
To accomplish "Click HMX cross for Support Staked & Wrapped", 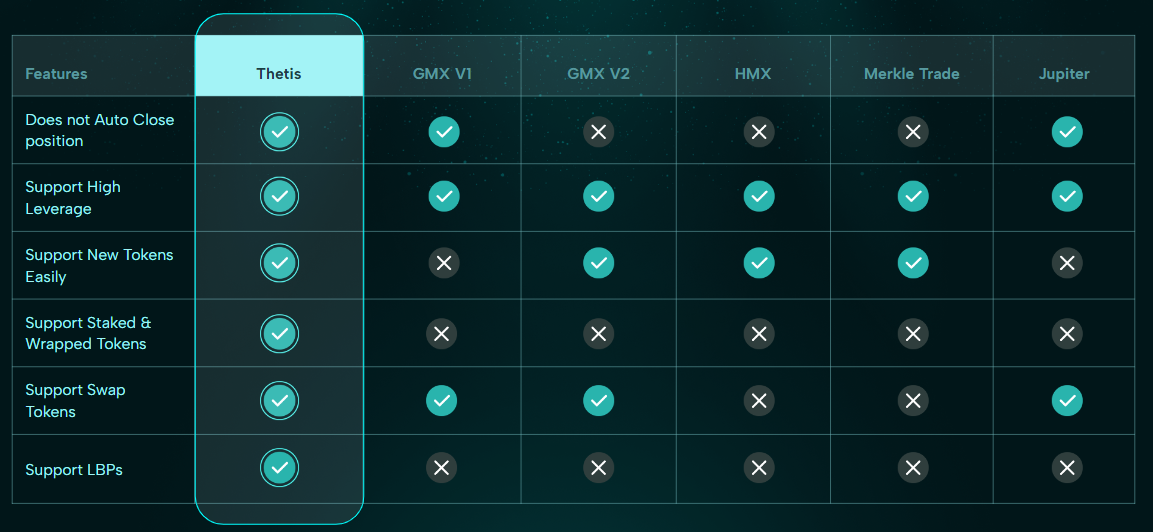I will pos(759,333).
